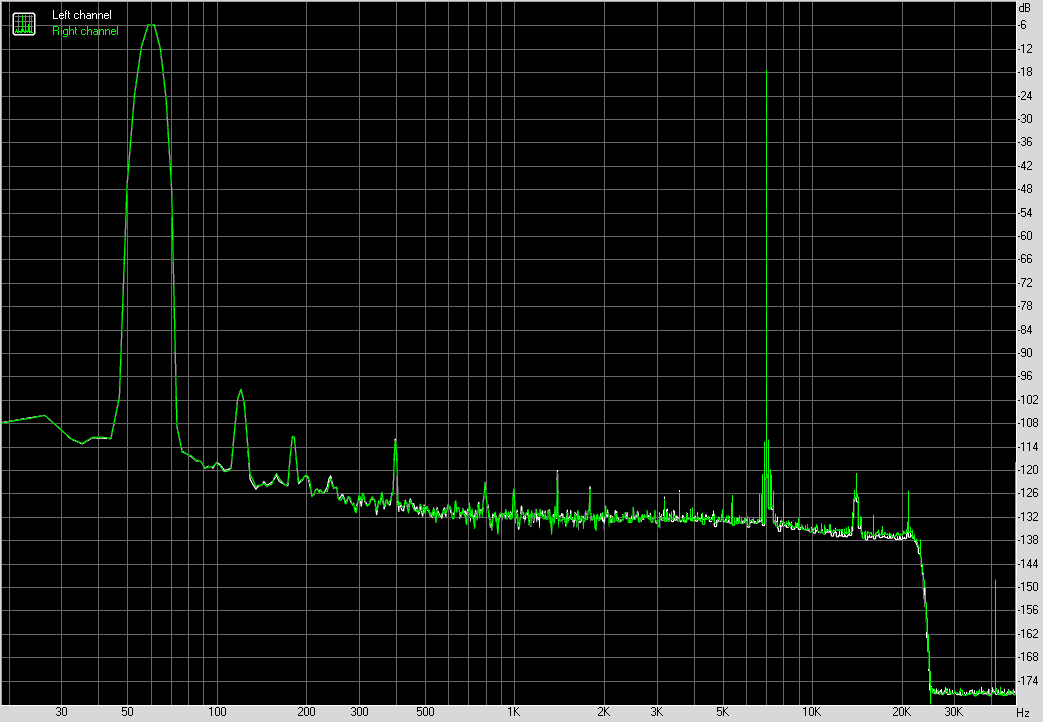Screen dimensions: 1043x722
Task: Click the "-126" label on the dB axis
Action: 1028,493
